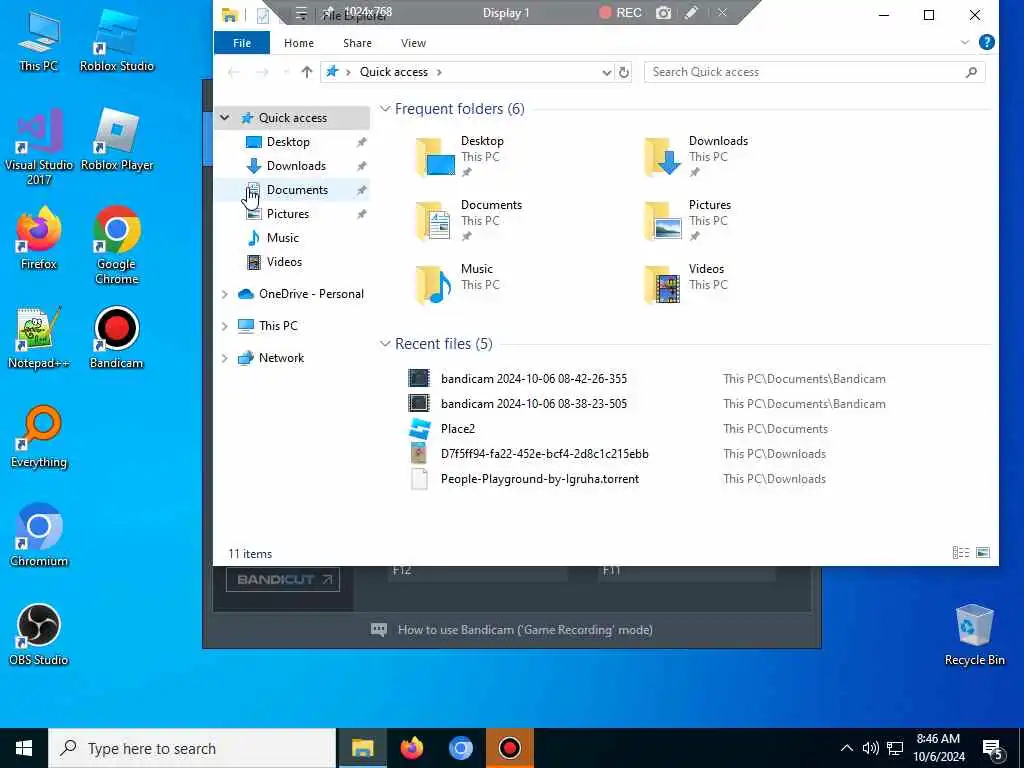The image size is (1024, 768).
Task: Launch OBS Studio desktop shortcut
Action: pyautogui.click(x=39, y=635)
